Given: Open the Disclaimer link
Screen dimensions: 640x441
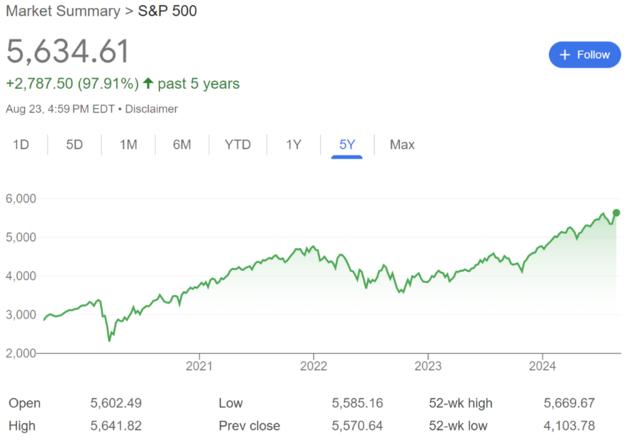Looking at the screenshot, I should click(151, 109).
